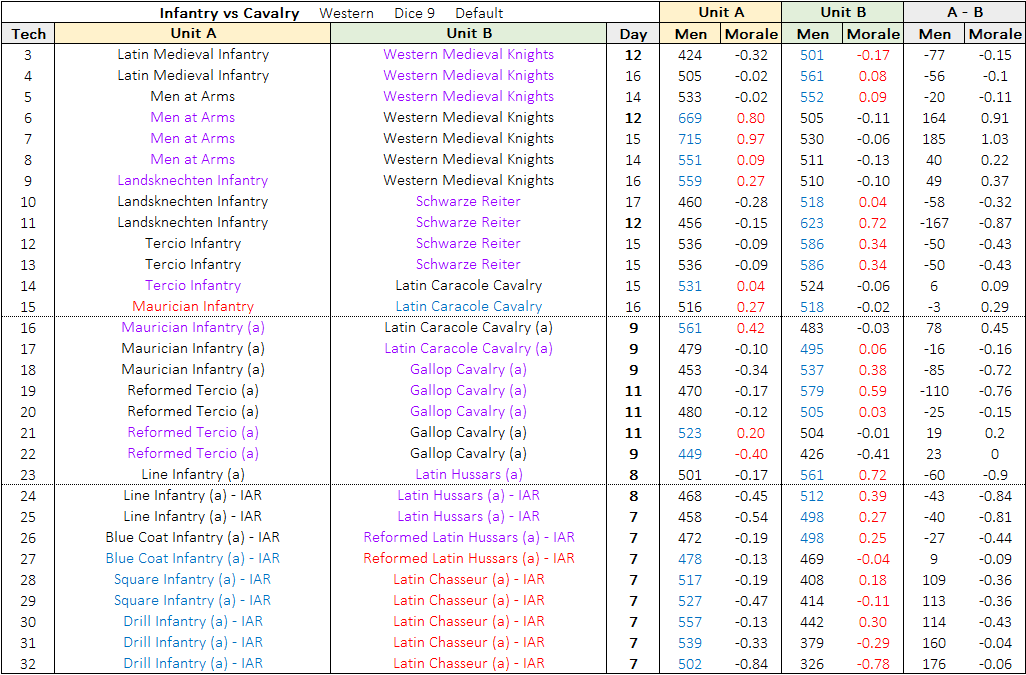
Task: Click the 'Day' column header
Action: coord(633,34)
